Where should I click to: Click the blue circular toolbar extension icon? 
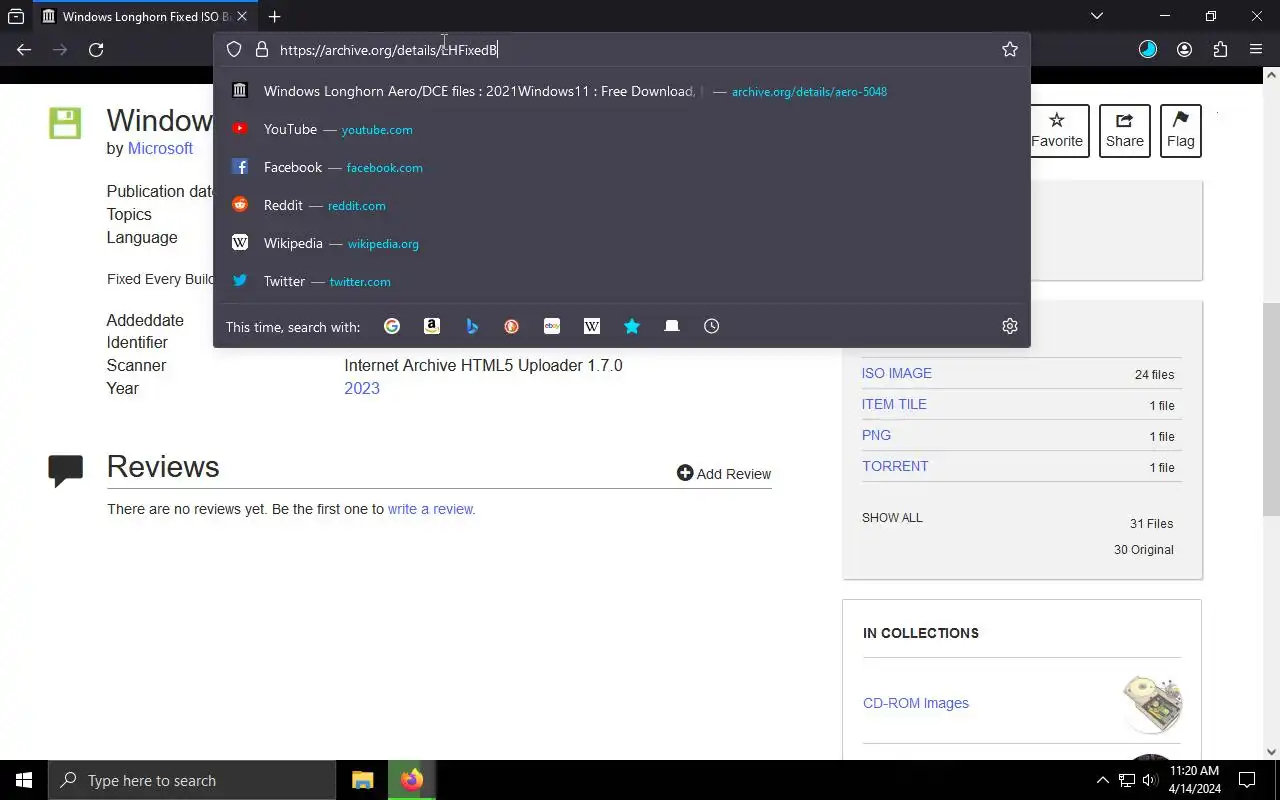pos(1148,49)
